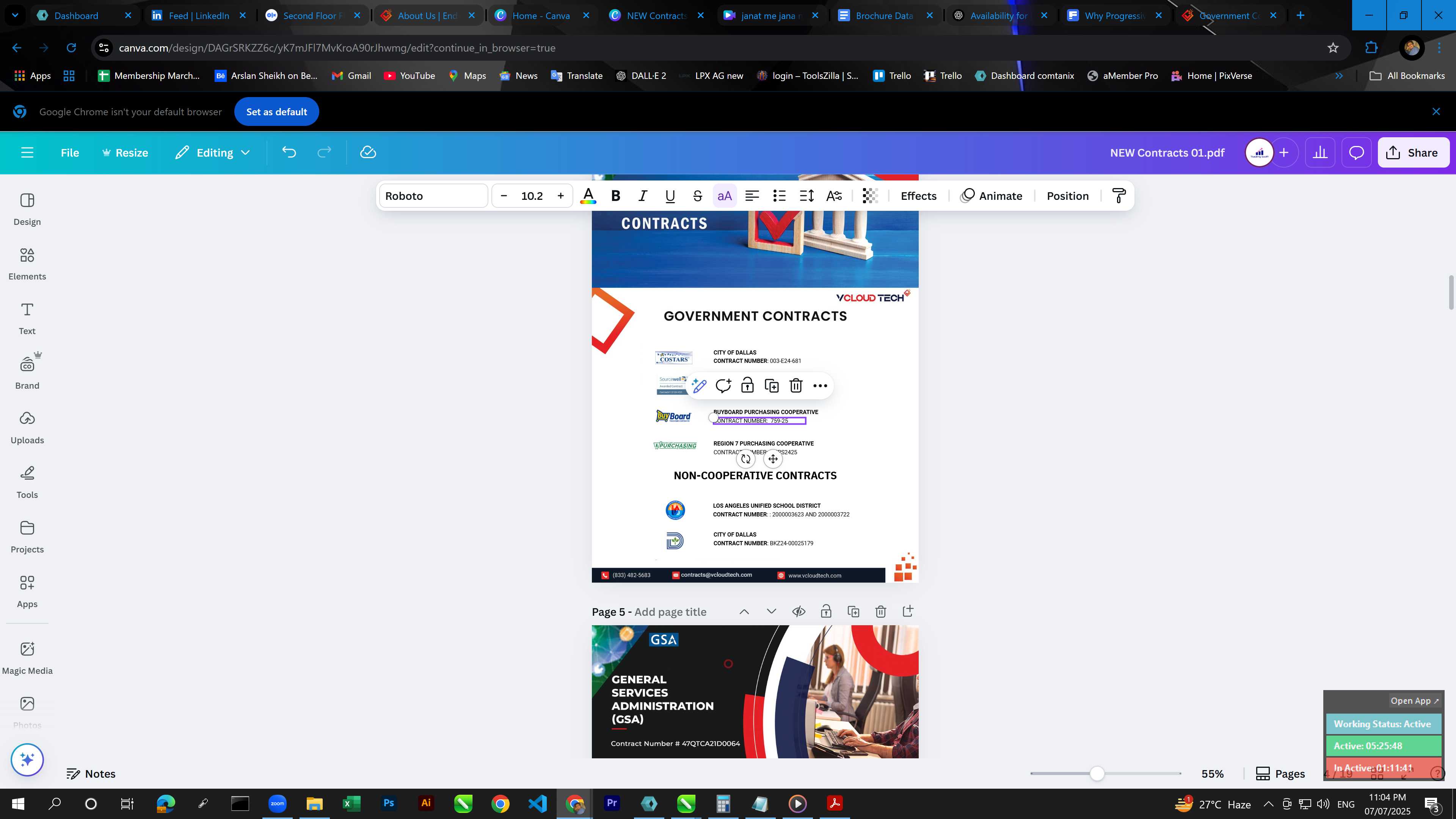The height and width of the screenshot is (819, 1456).
Task: Adjust the zoom slider handle
Action: pyautogui.click(x=1097, y=774)
